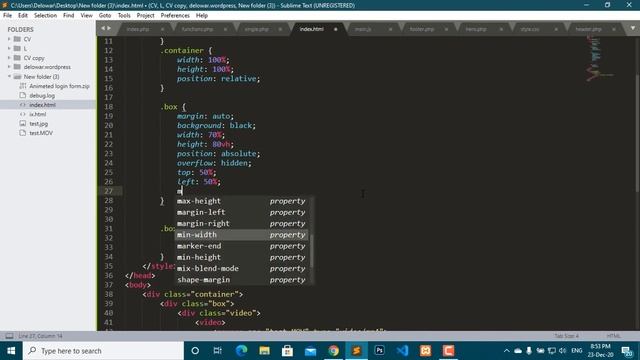Open the Windows Start menu
640x360 pixels.
(11, 351)
